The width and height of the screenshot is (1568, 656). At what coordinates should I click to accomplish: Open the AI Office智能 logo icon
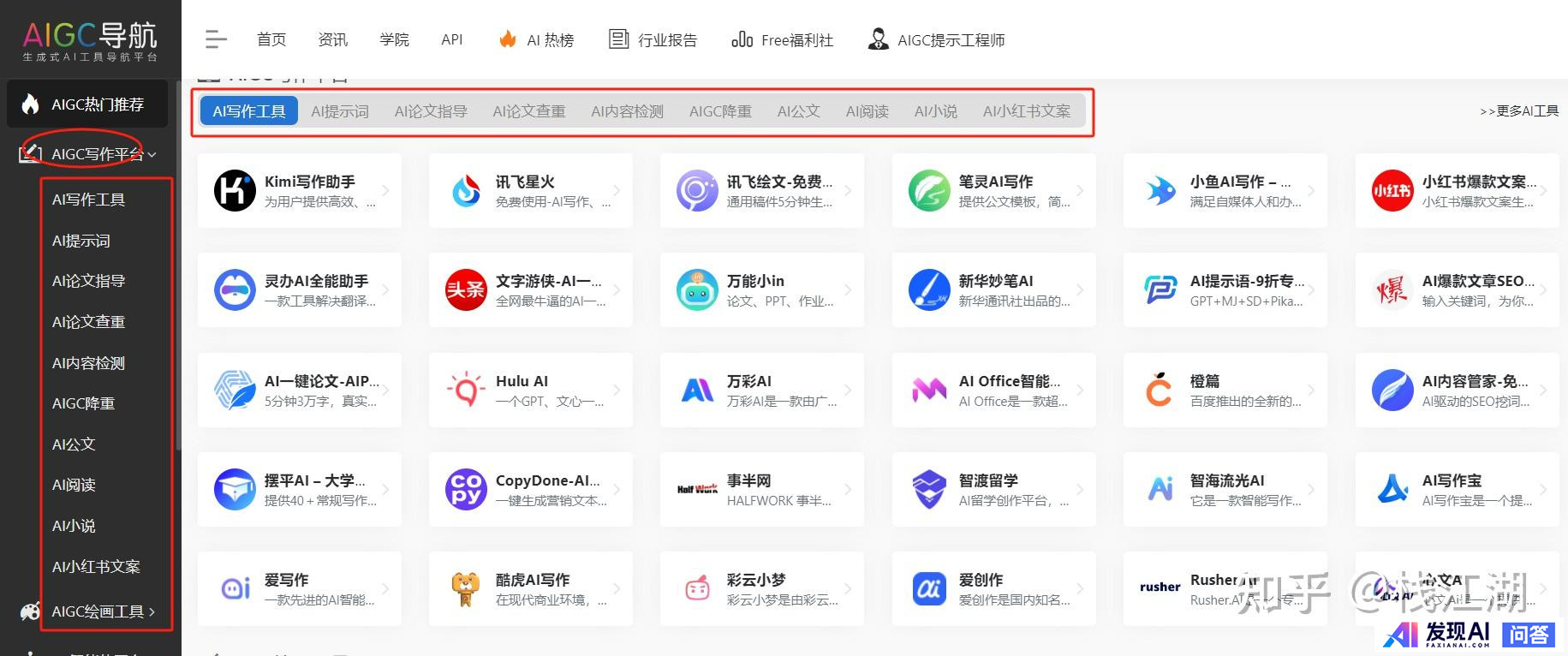coord(929,391)
